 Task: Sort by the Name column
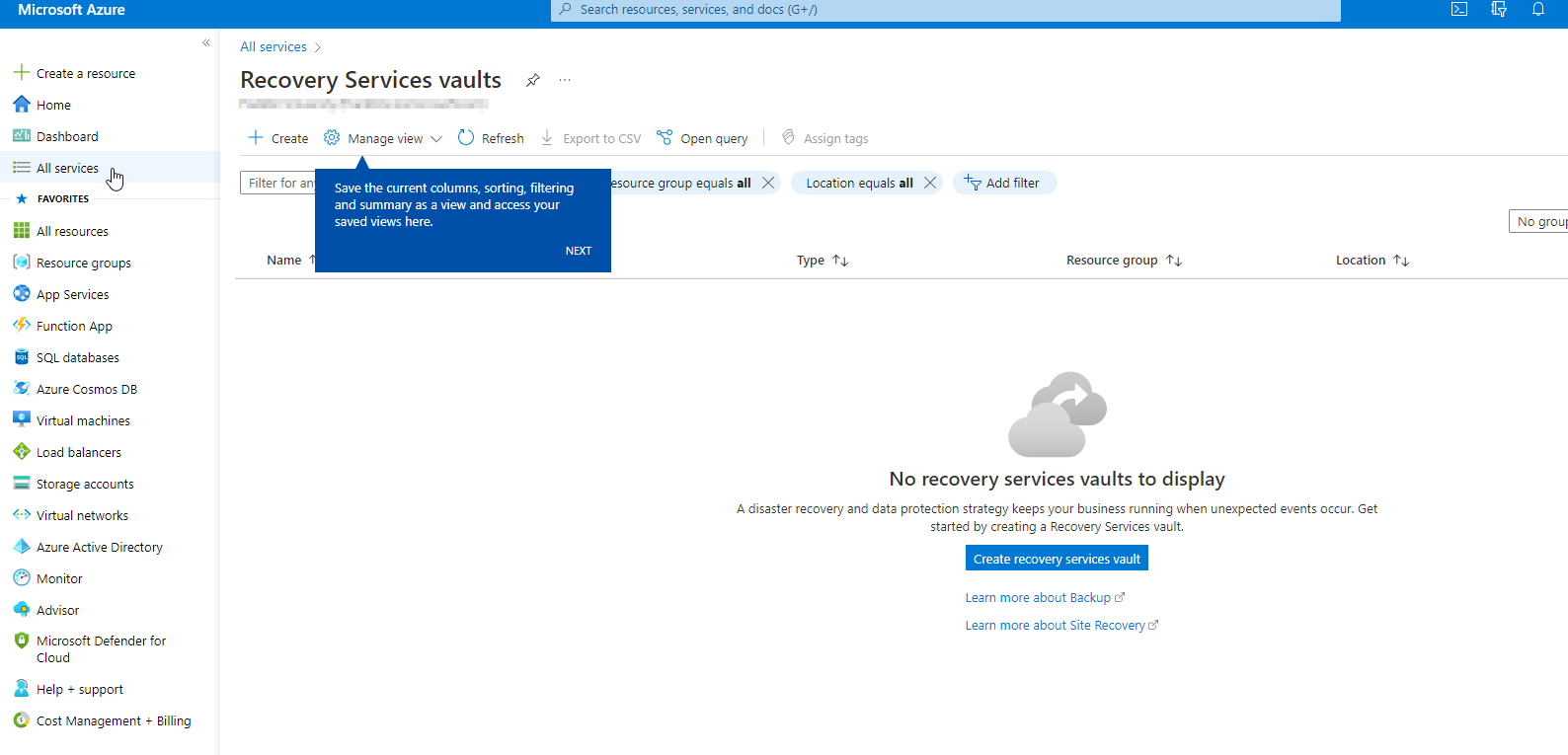pyautogui.click(x=291, y=261)
